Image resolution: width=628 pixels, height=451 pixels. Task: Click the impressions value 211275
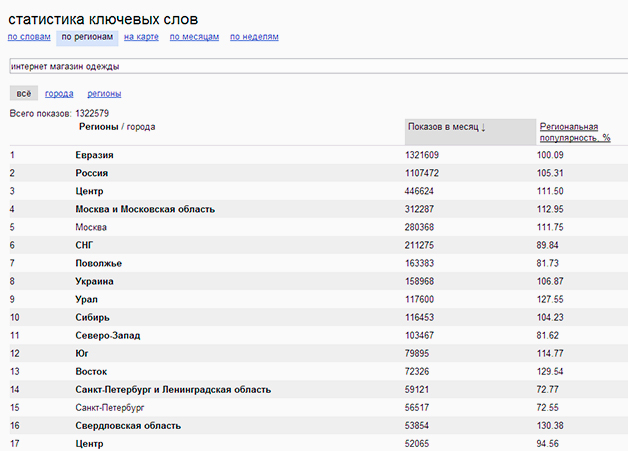click(x=419, y=245)
